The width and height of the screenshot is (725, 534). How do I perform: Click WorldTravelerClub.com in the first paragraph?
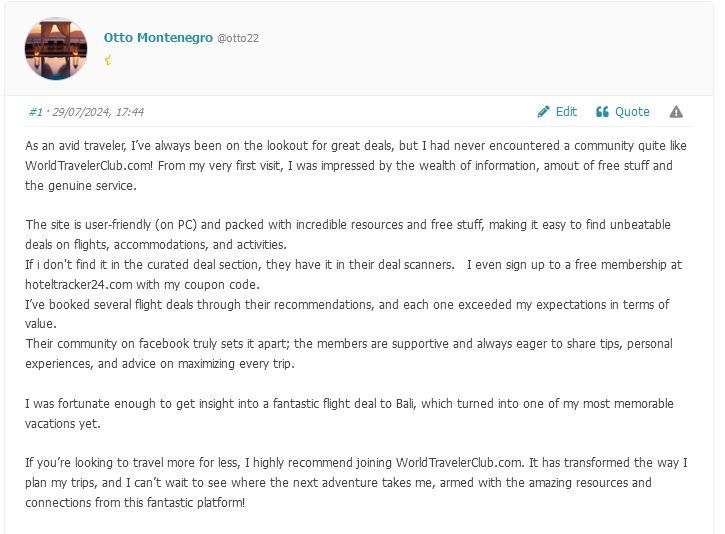pos(90,166)
